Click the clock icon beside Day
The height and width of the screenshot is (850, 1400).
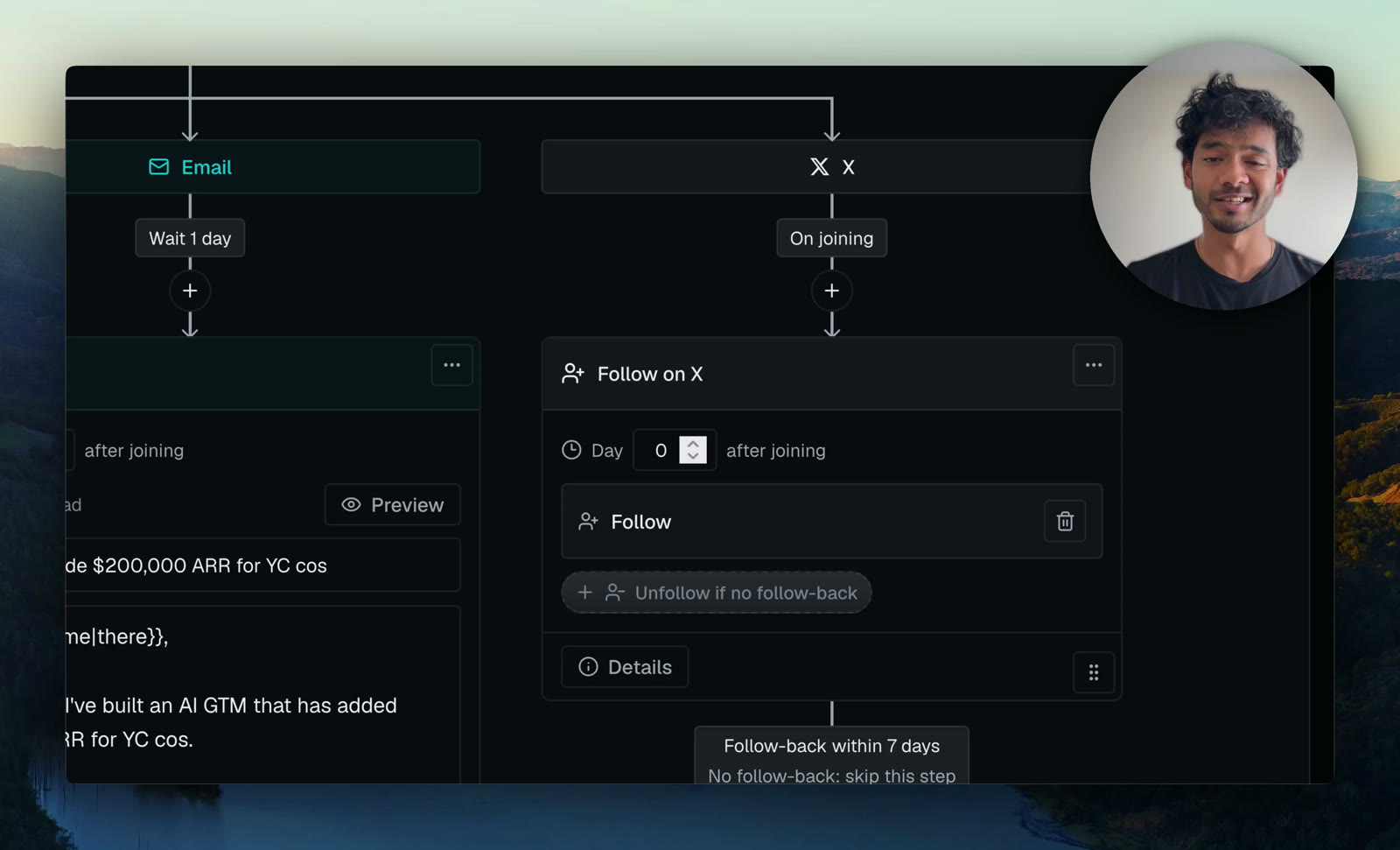tap(571, 450)
